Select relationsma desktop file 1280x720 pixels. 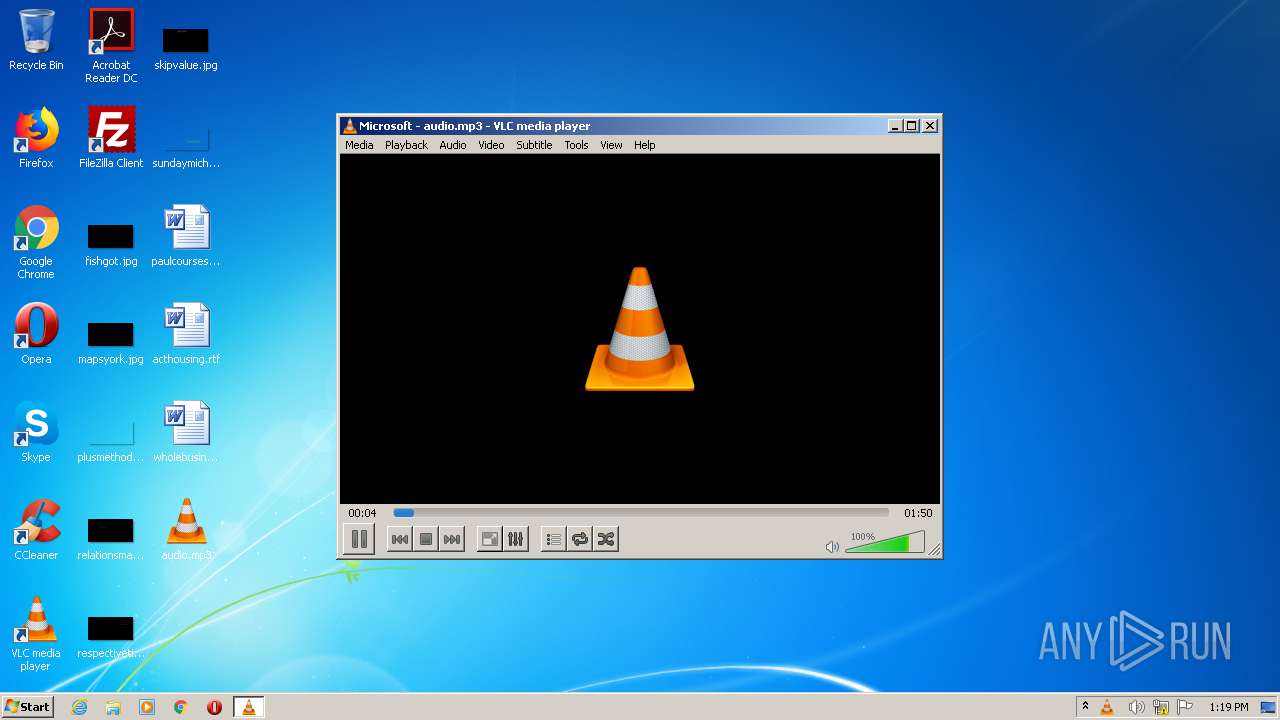pos(111,538)
